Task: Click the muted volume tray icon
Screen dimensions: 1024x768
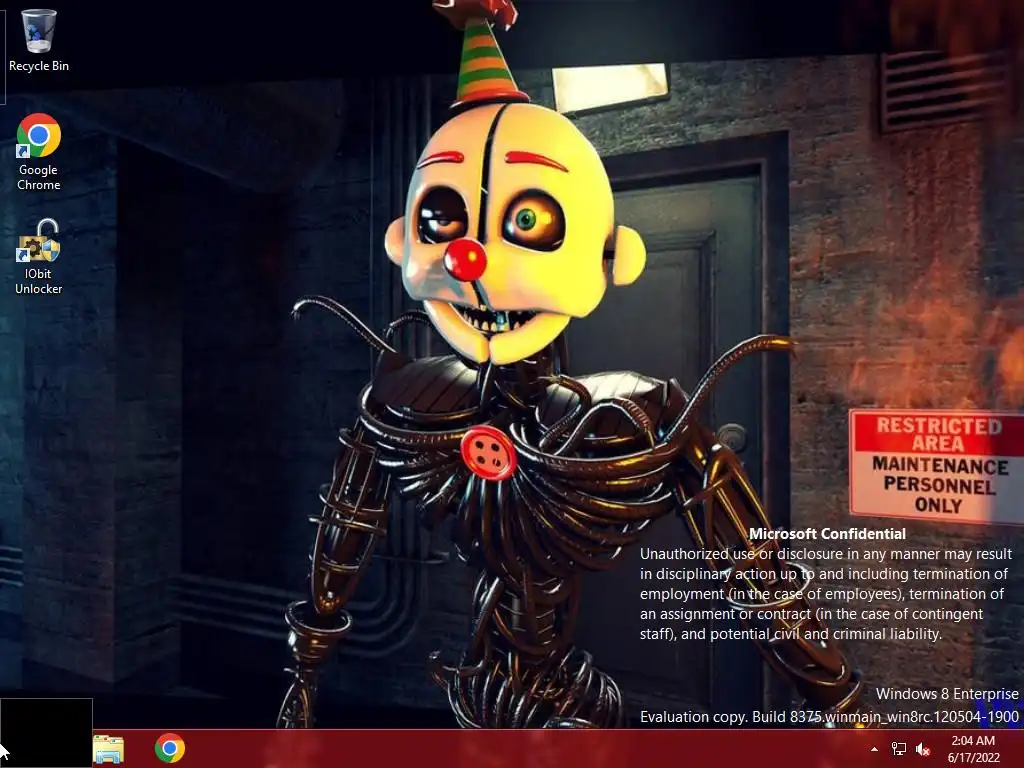Action: (x=923, y=749)
